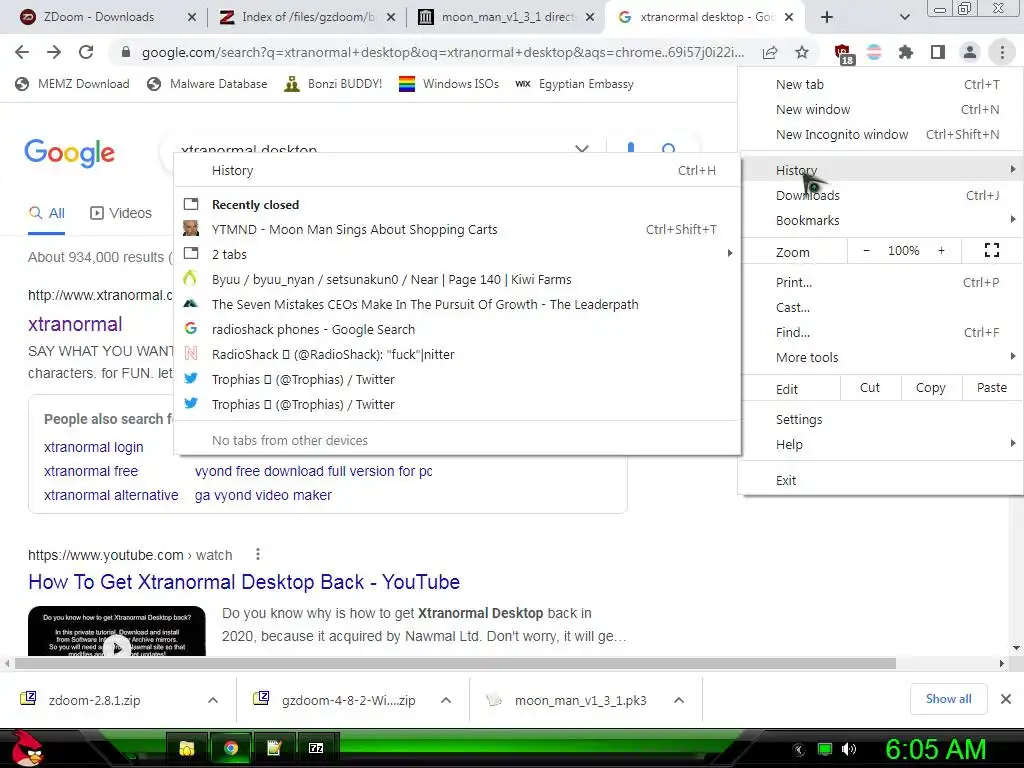
Task: Select New tab in Chrome menu
Action: coord(880,84)
